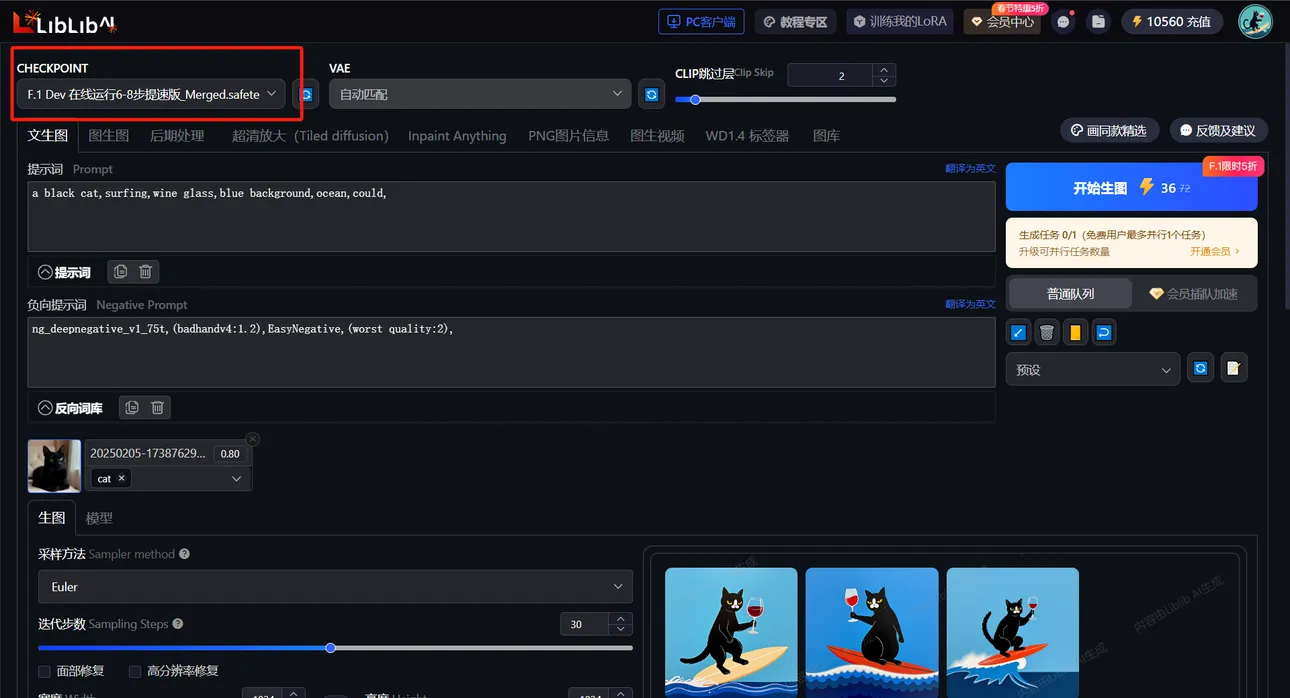Click 翻译为英文 above the positive prompt
This screenshot has height=698, width=1290.
970,168
